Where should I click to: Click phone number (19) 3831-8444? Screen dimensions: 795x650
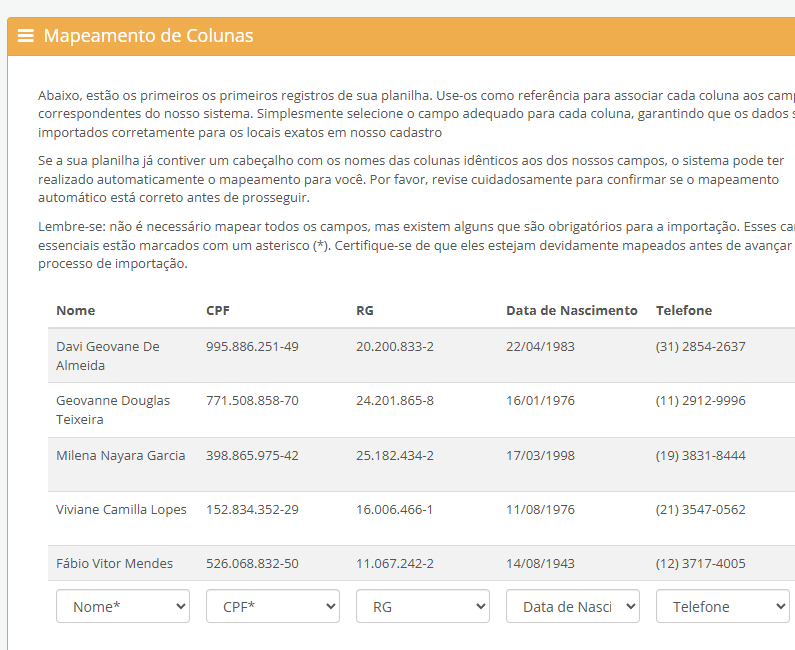coord(701,455)
